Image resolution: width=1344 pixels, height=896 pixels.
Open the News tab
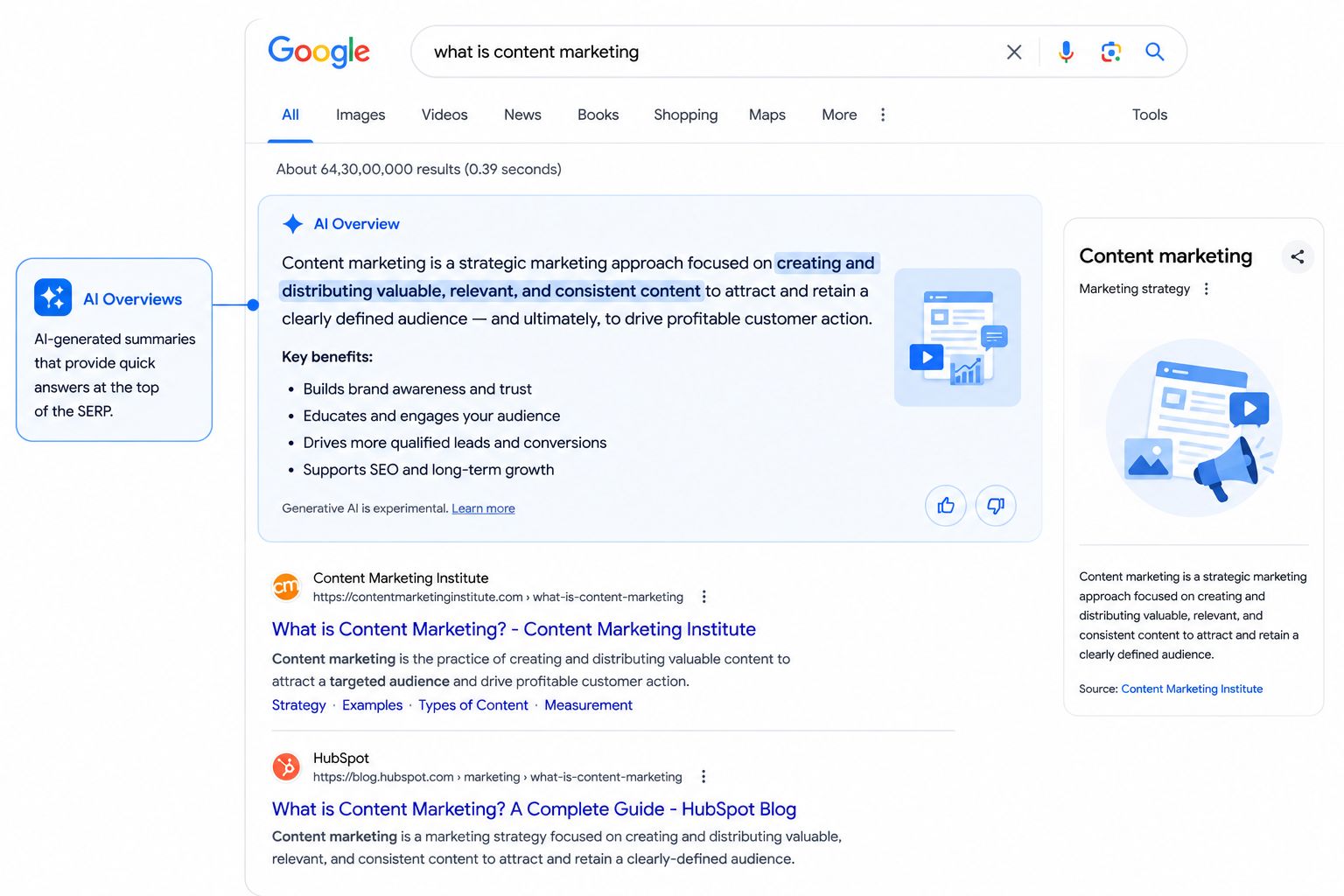[x=522, y=115]
